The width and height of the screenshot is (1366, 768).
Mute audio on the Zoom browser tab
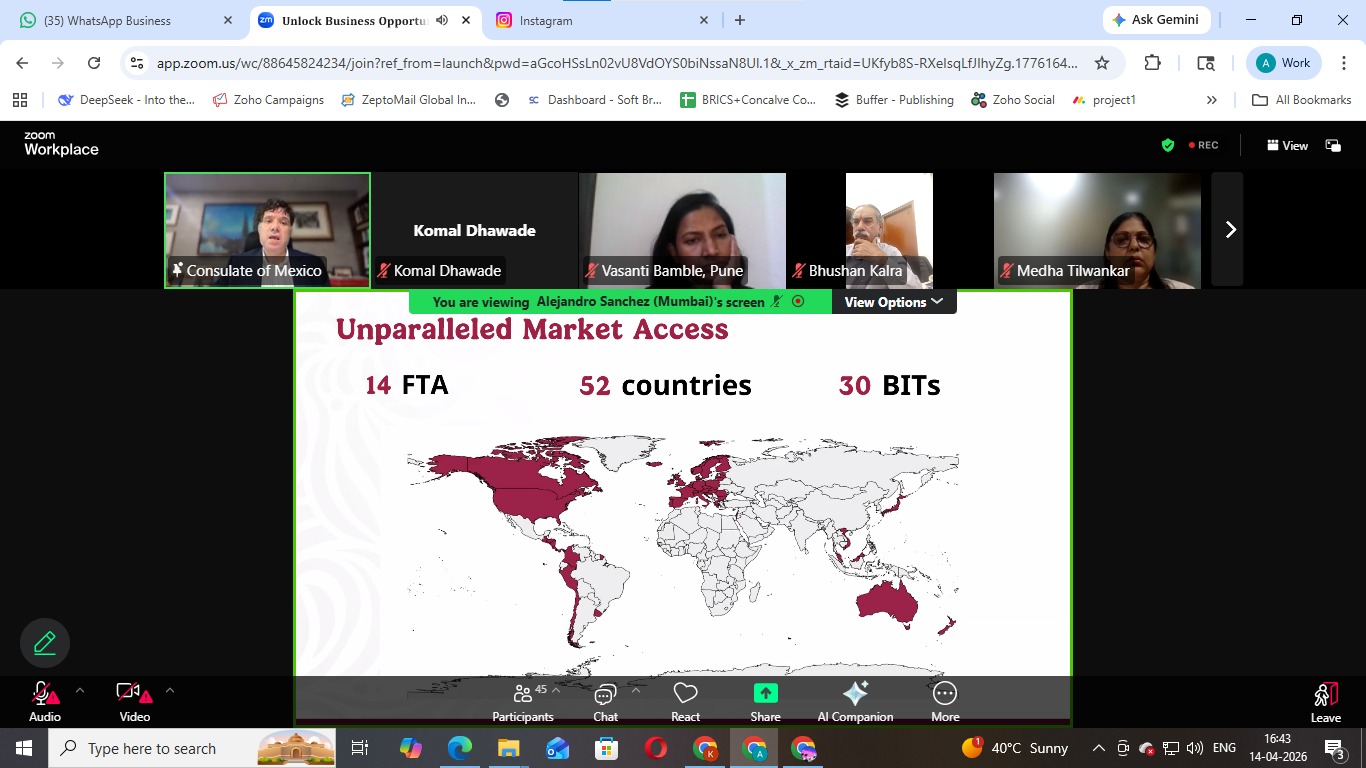[441, 19]
